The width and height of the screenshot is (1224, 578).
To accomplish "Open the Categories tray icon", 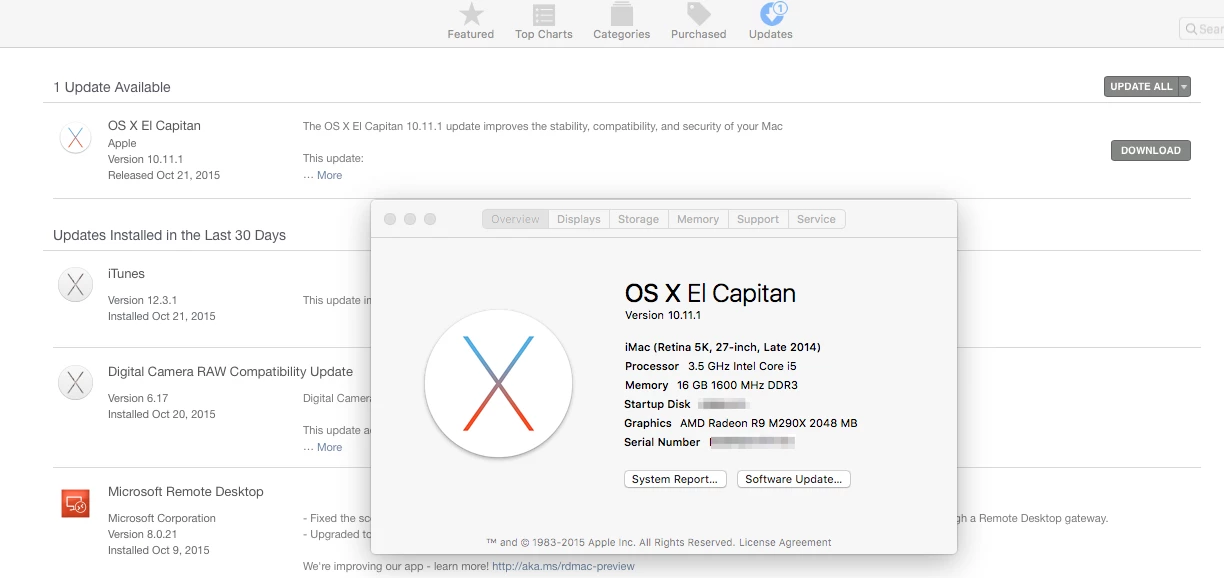I will click(621, 14).
